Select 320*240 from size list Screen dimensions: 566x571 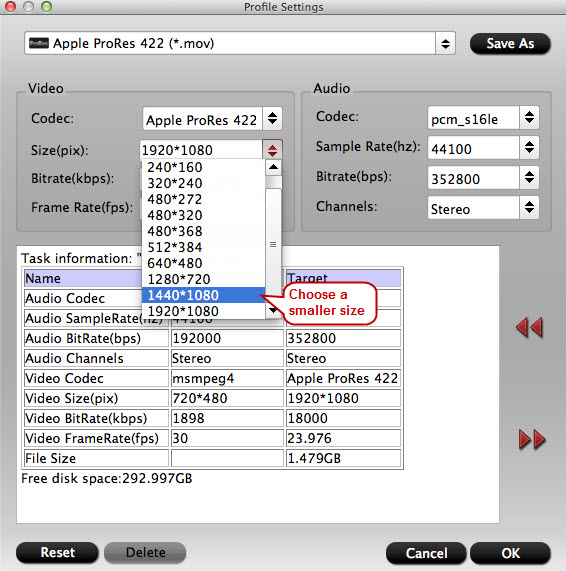(203, 183)
